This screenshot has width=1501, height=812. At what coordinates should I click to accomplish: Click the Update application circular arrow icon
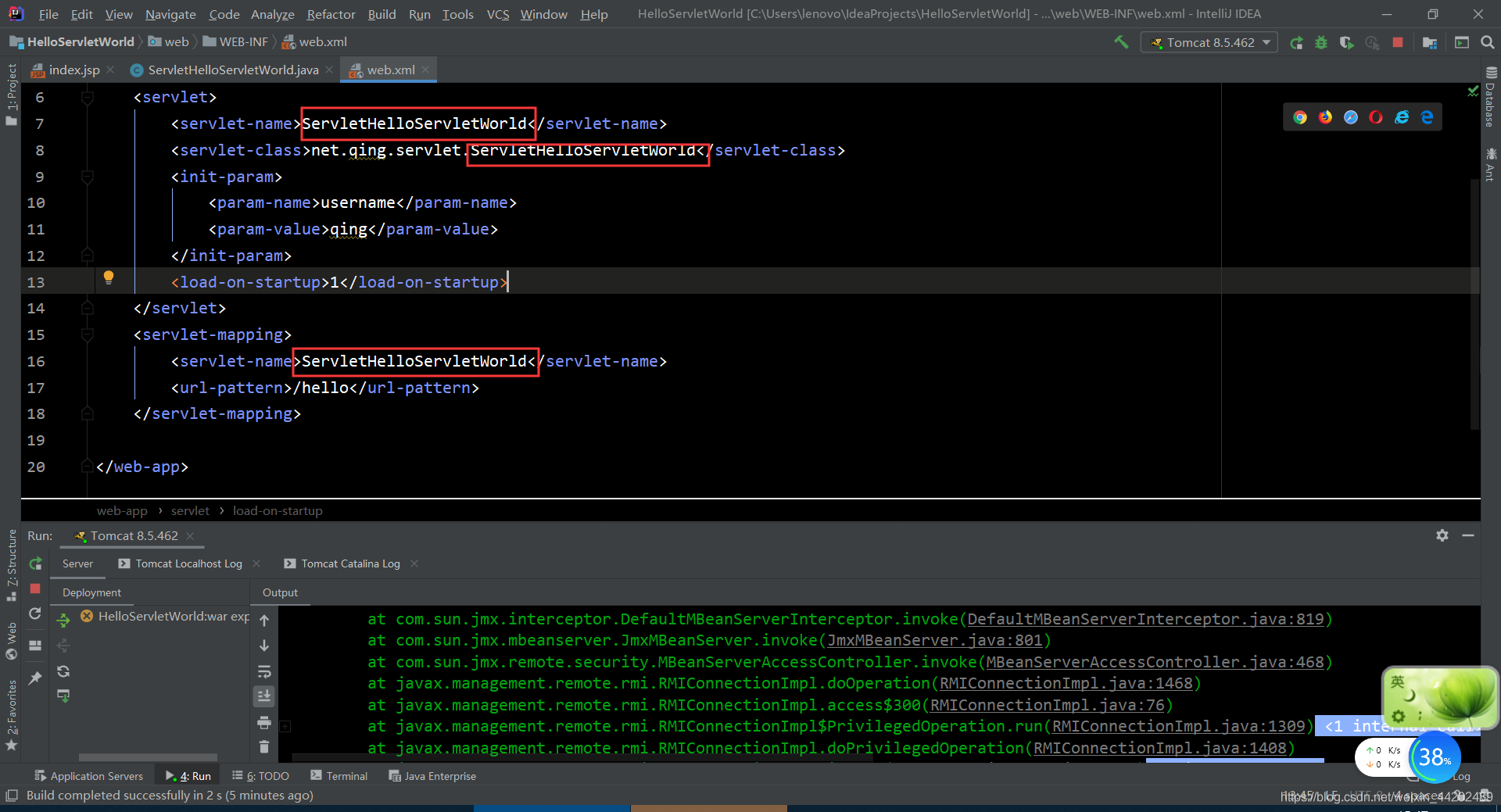35,613
